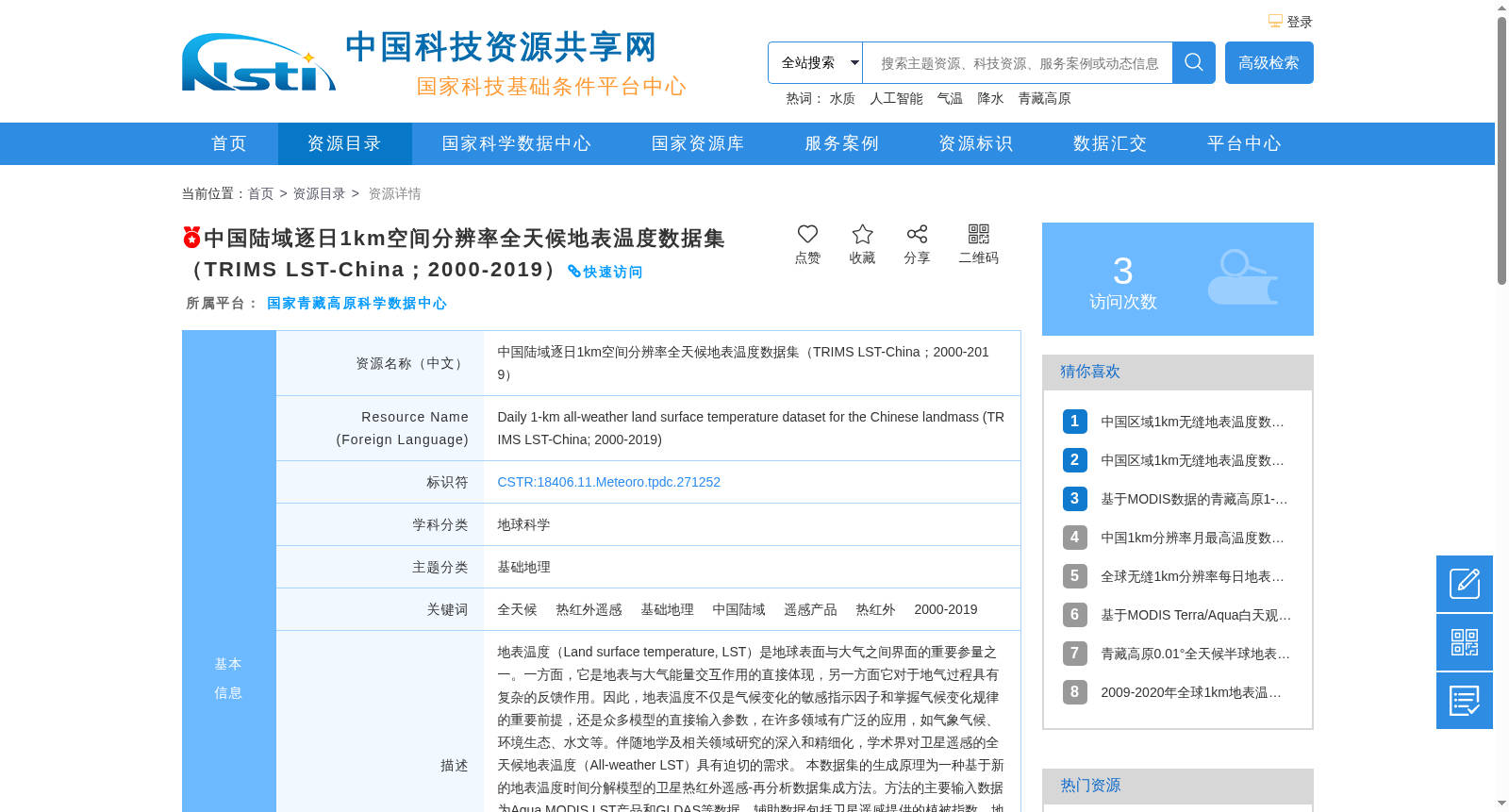
Task: Click the CSTR:18406.11.Meteoro.tpdc.271252 identifier link
Action: tap(608, 482)
